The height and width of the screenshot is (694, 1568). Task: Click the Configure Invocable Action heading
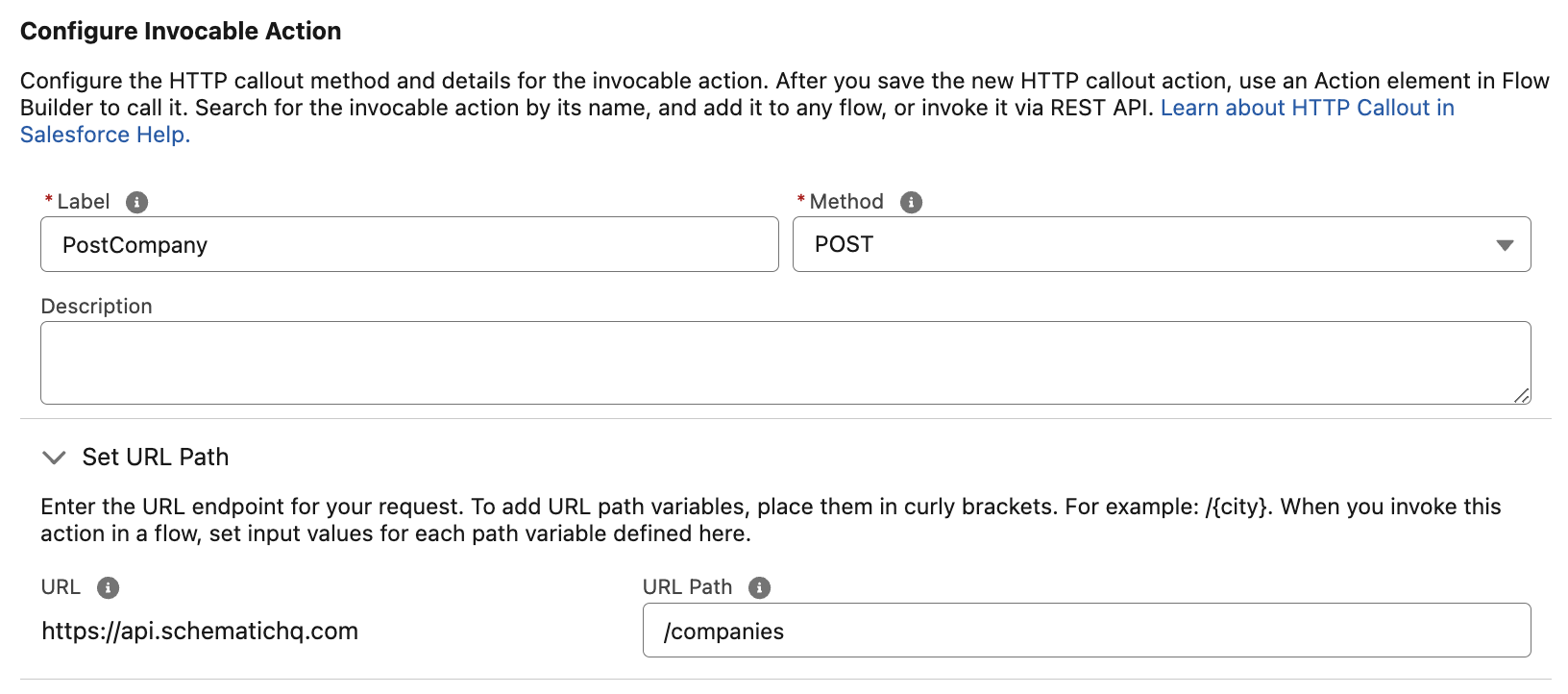click(179, 30)
